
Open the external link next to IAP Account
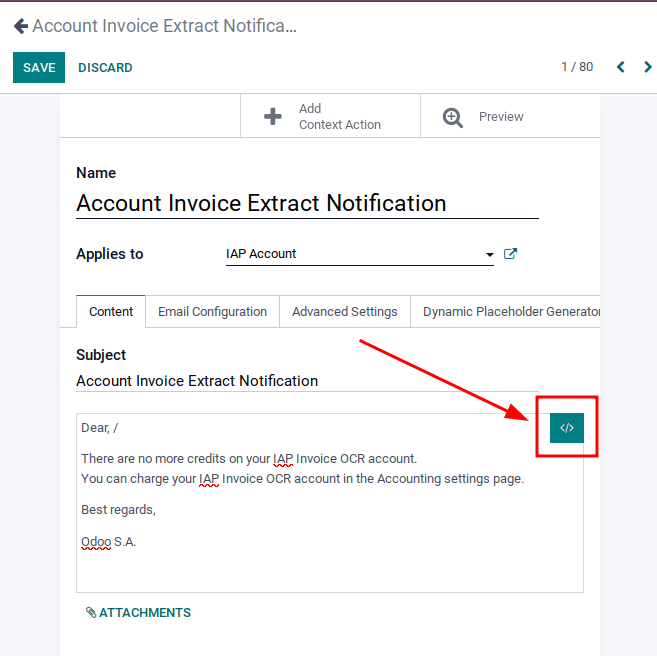pos(510,254)
